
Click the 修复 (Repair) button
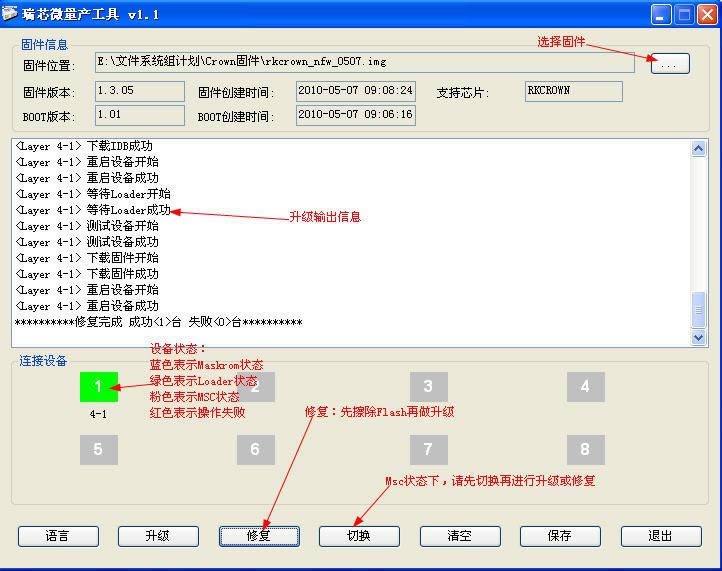[259, 536]
